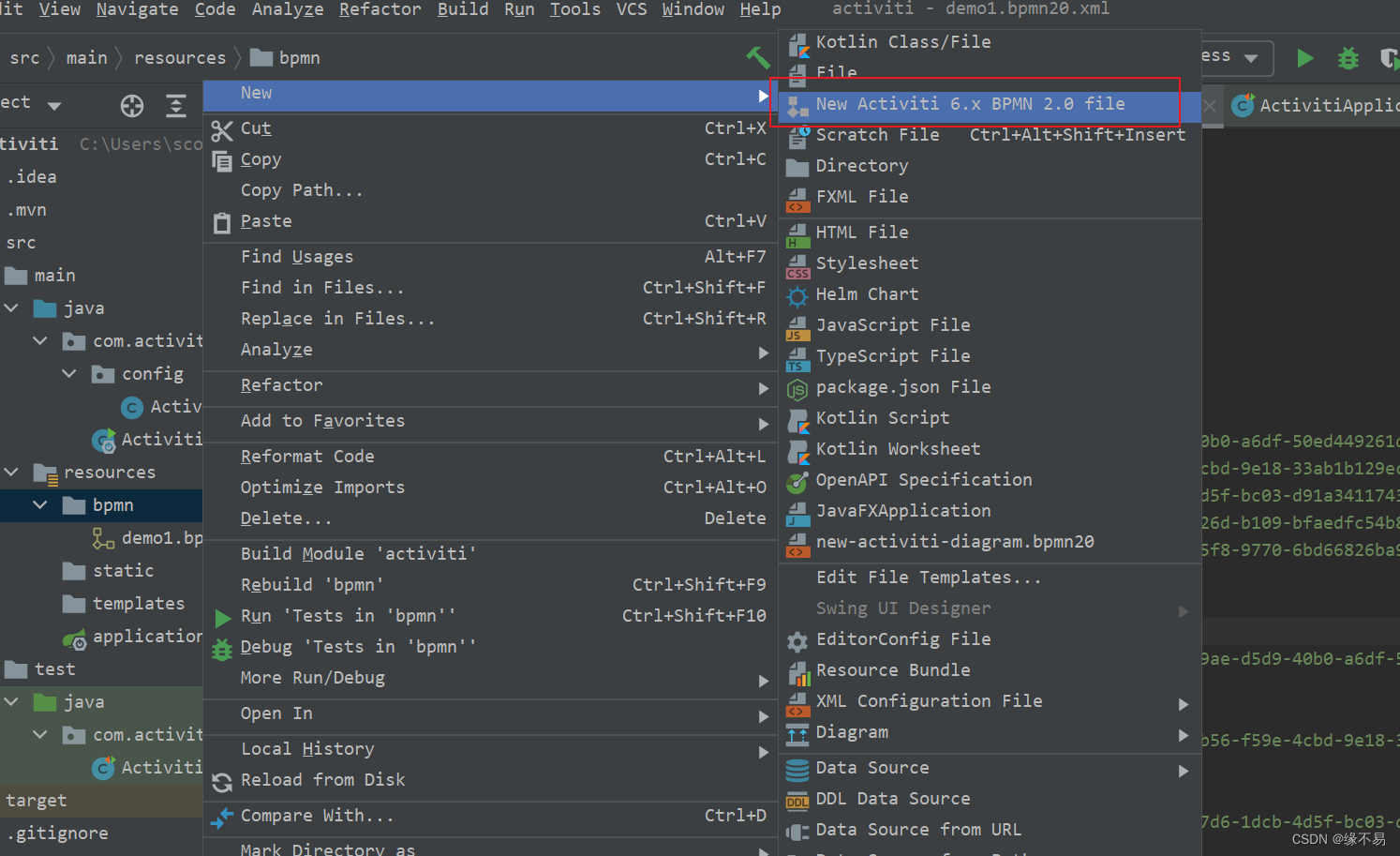1400x856 pixels.
Task: Click the Debug 'Tests in bpmn' bug icon
Action: click(222, 650)
